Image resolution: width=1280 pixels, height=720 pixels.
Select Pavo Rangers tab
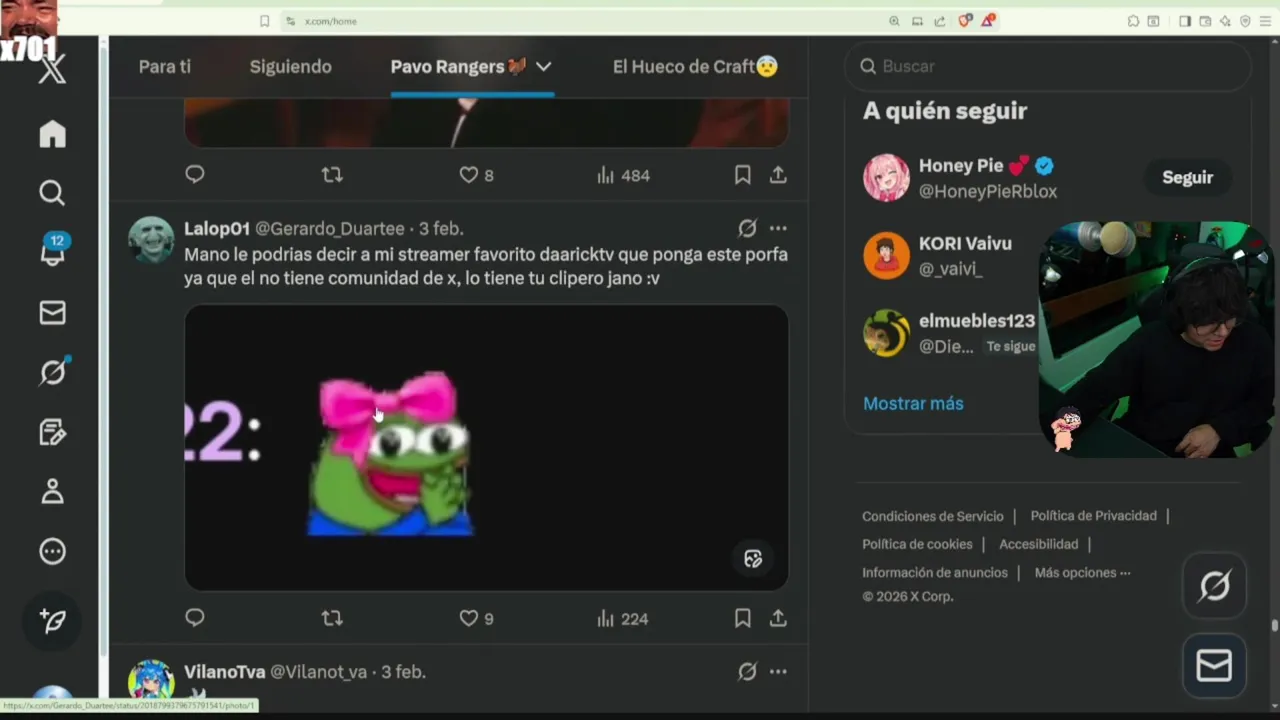(x=458, y=67)
